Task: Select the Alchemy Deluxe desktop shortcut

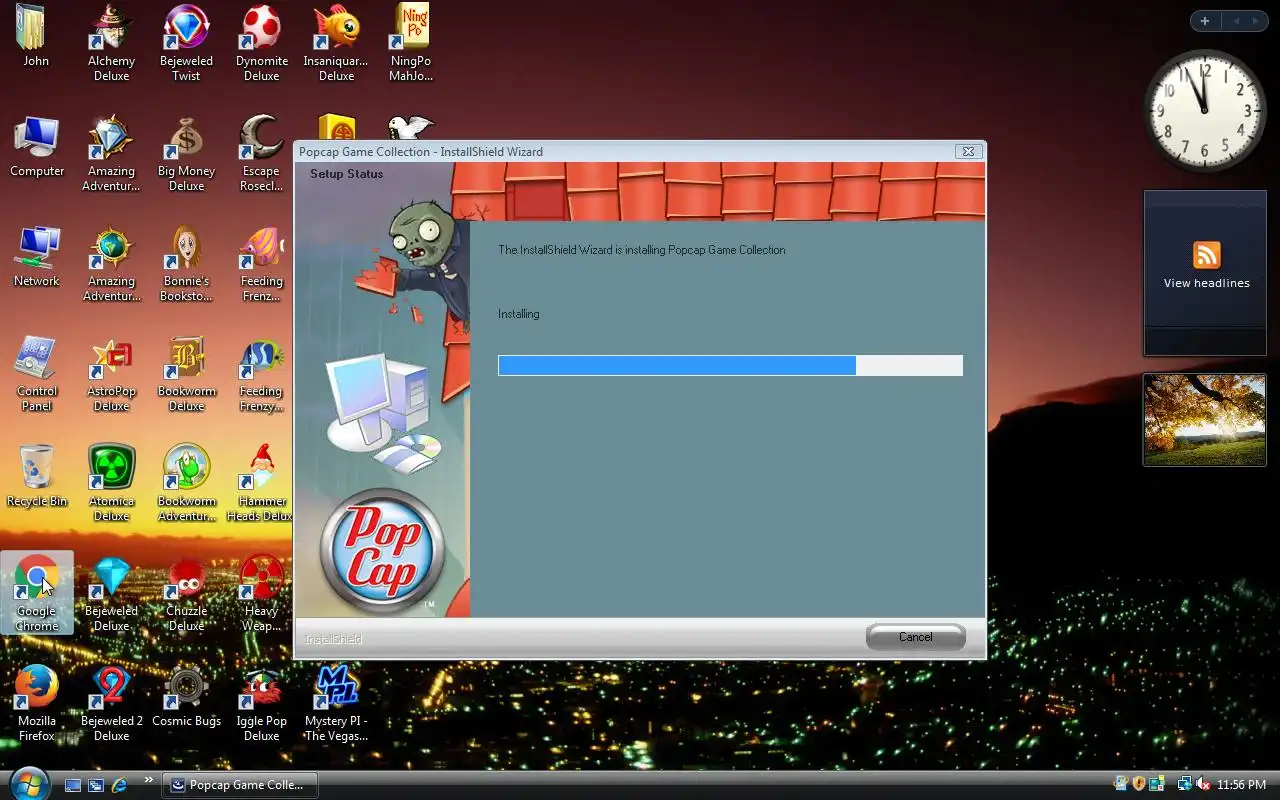Action: 111,43
